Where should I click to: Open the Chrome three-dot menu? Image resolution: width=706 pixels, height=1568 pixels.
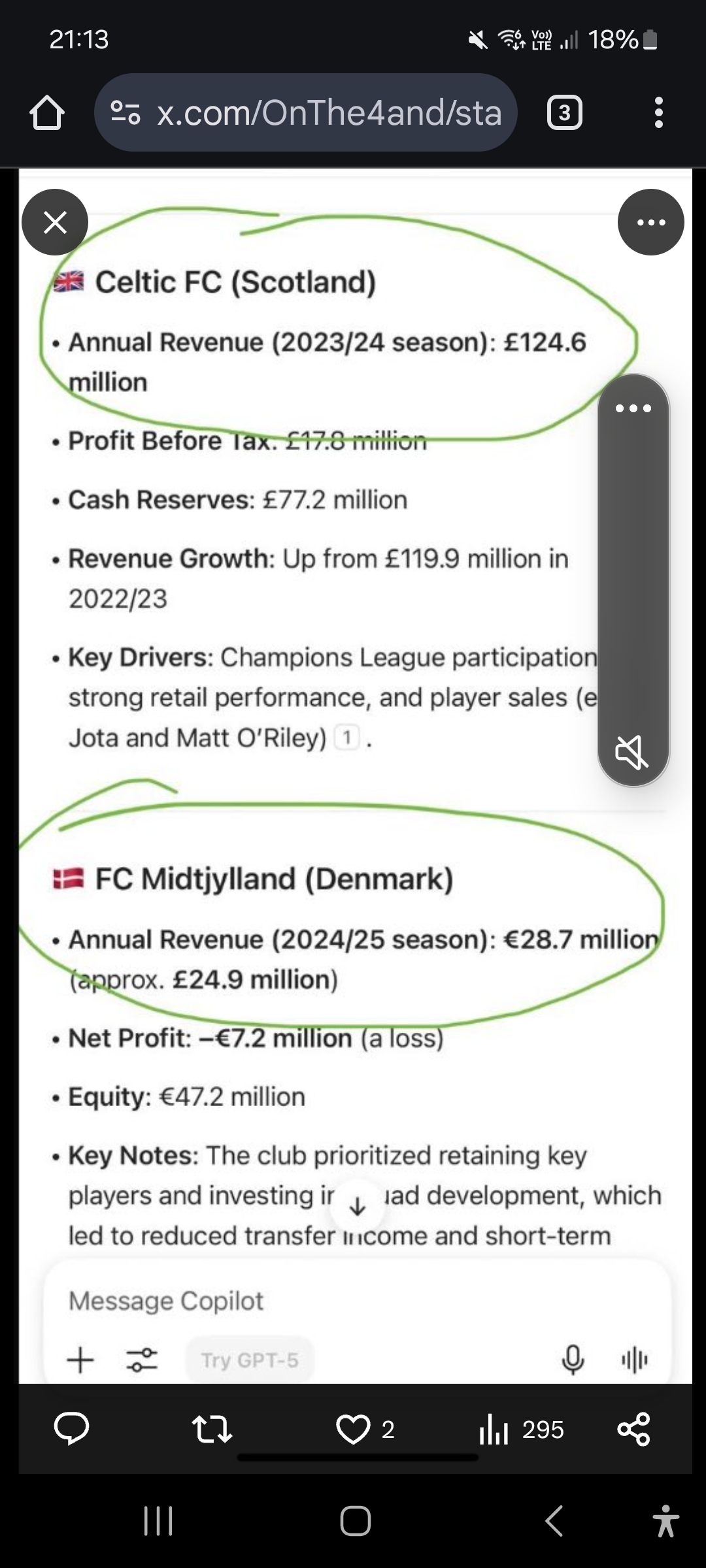[658, 112]
